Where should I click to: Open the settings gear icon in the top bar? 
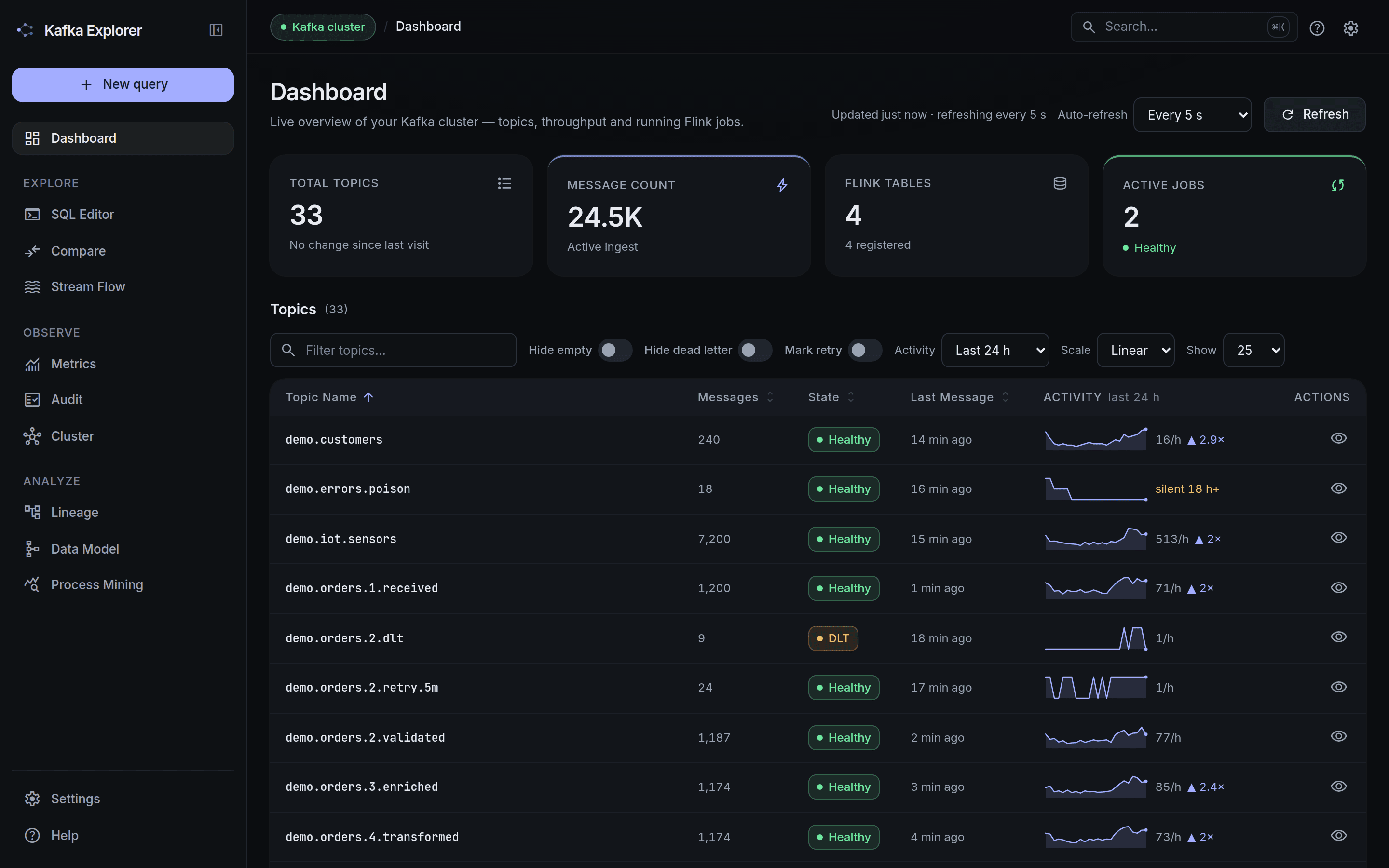1350,27
